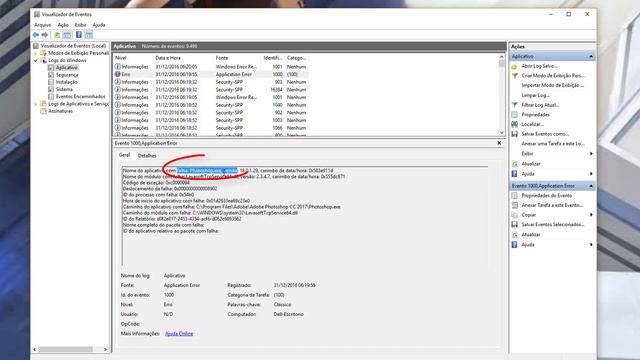Viewport: 640px width, 360px height.
Task: Go back with the blue back arrow
Action: click(36, 35)
